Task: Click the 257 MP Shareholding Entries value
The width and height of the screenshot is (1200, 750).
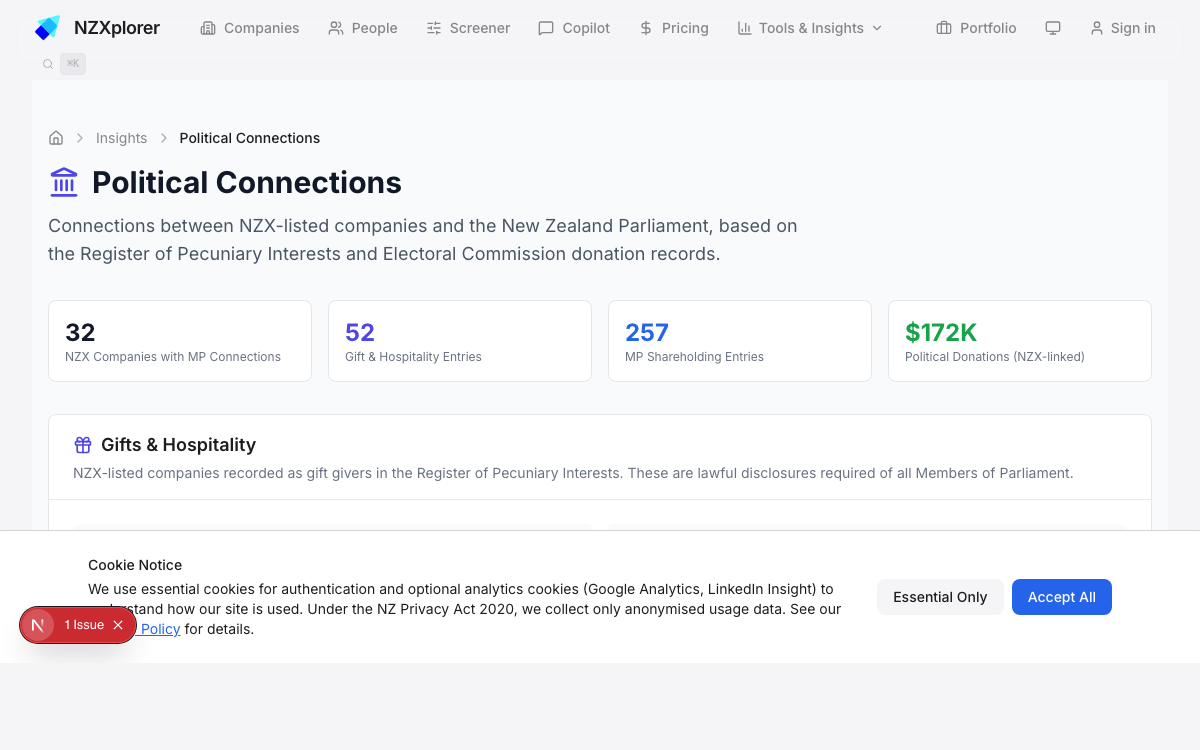Action: click(x=647, y=332)
